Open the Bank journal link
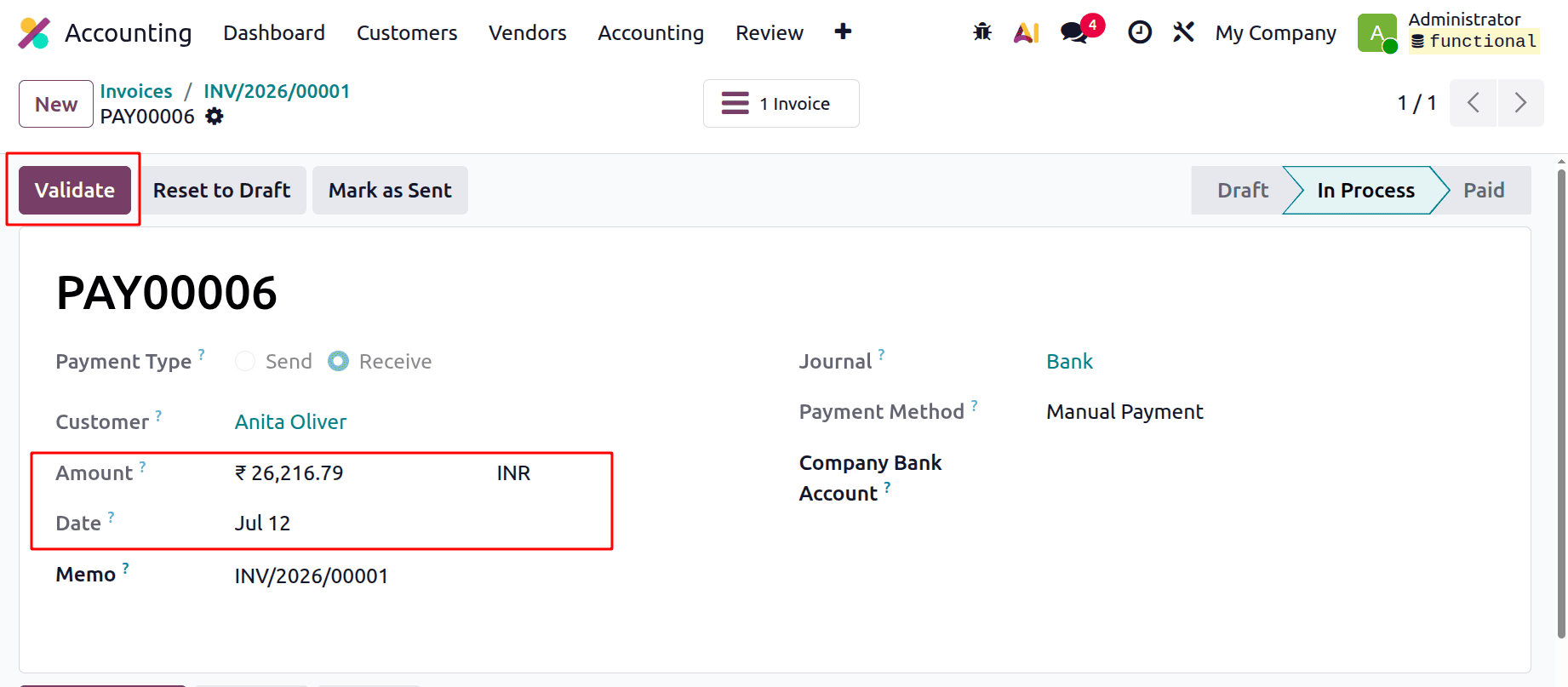The height and width of the screenshot is (687, 1568). (1069, 361)
